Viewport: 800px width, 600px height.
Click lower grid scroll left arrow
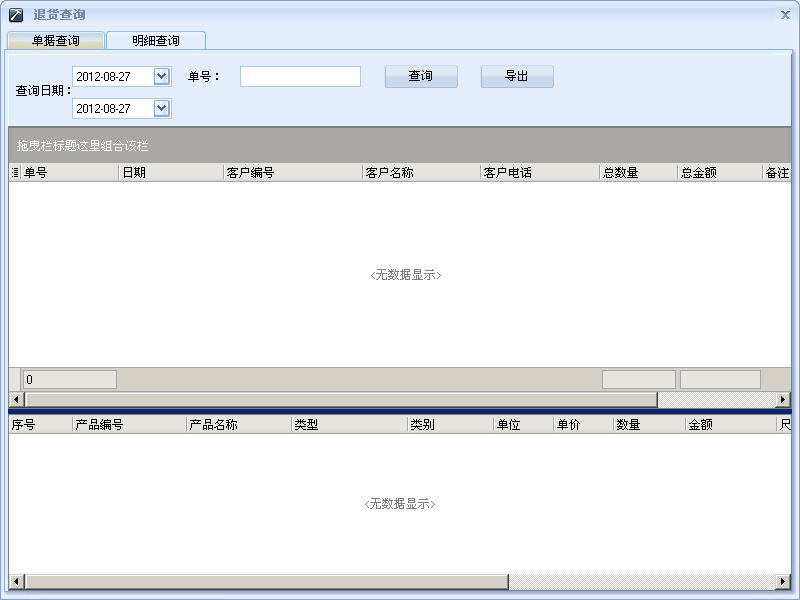coord(16,582)
